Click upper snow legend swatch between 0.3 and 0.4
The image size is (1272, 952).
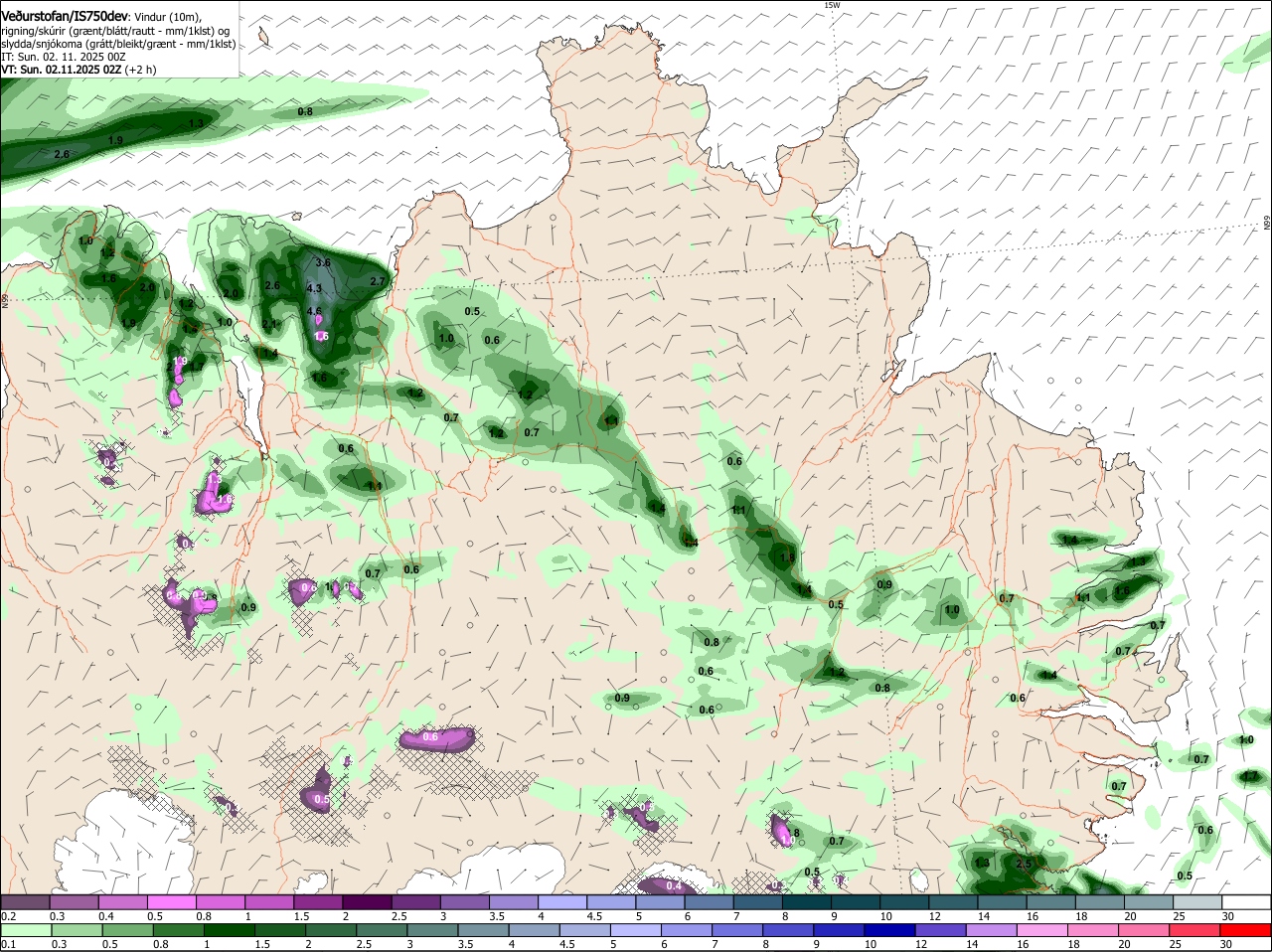click(74, 901)
